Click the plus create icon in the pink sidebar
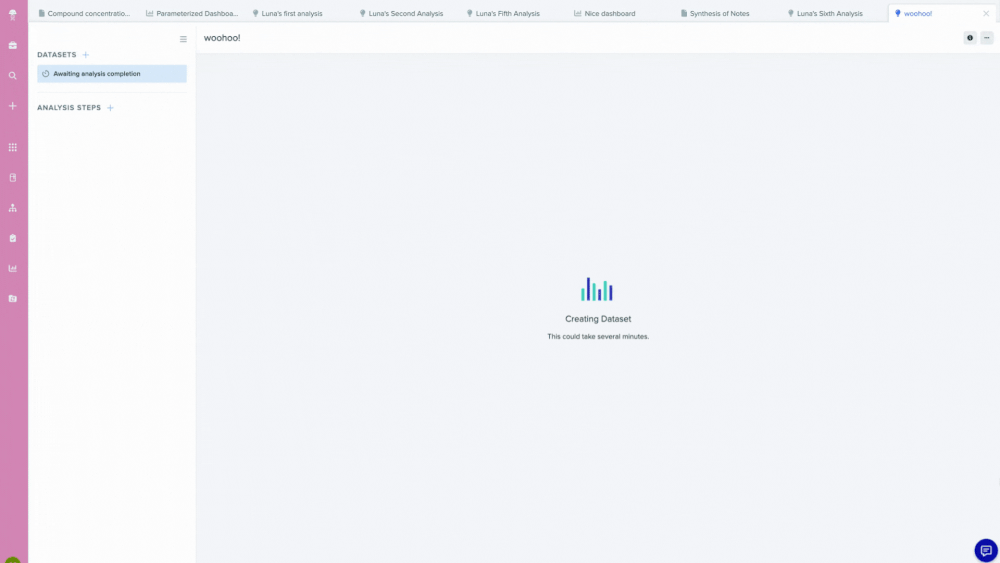 13,106
